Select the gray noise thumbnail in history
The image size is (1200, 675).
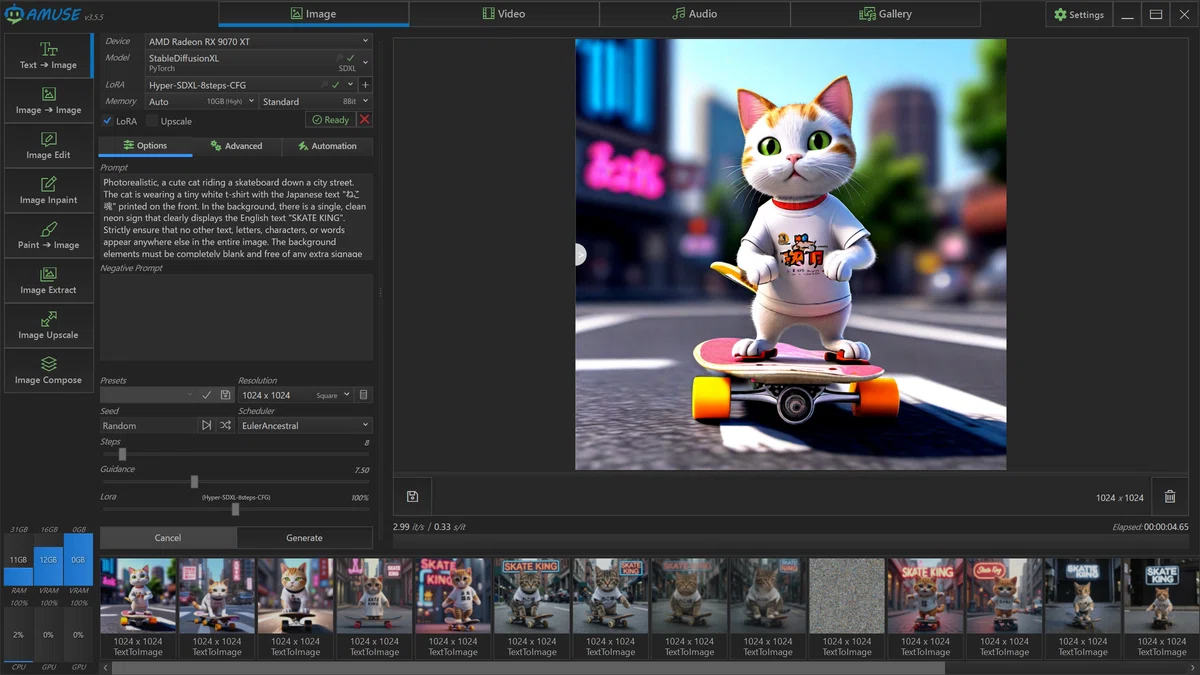pyautogui.click(x=847, y=608)
